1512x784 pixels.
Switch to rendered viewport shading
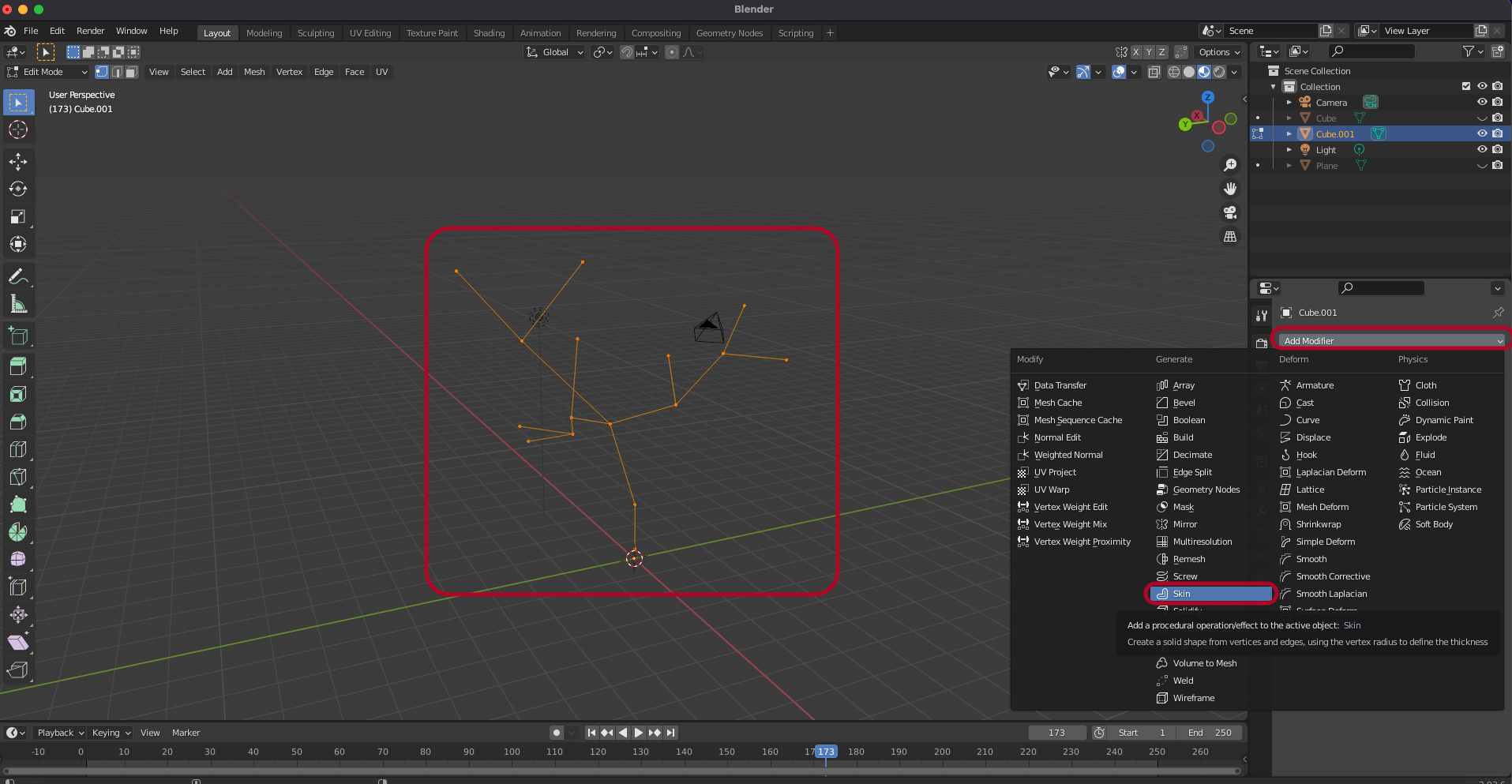[x=1219, y=72]
